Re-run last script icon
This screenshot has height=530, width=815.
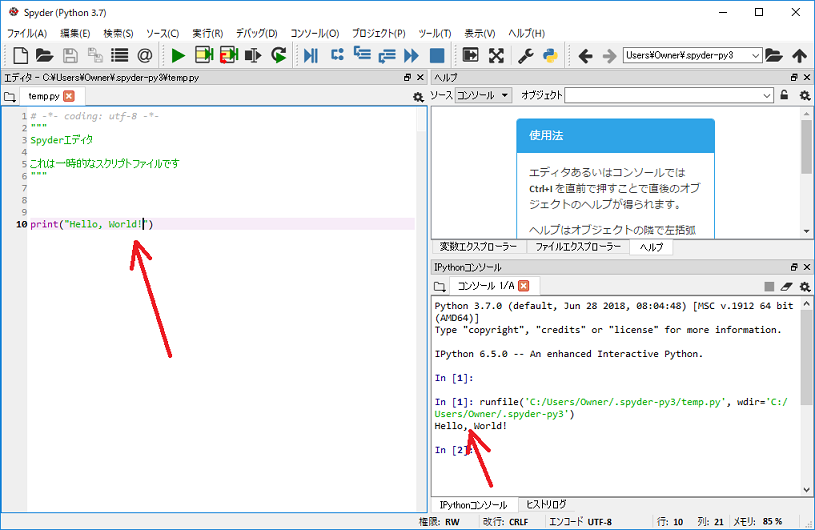tap(279, 55)
